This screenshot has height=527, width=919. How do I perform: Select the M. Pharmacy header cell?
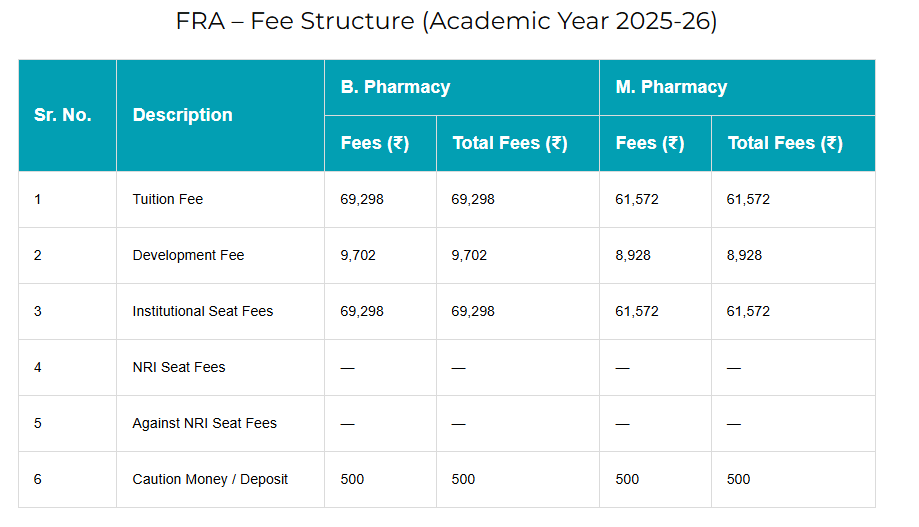click(x=671, y=87)
